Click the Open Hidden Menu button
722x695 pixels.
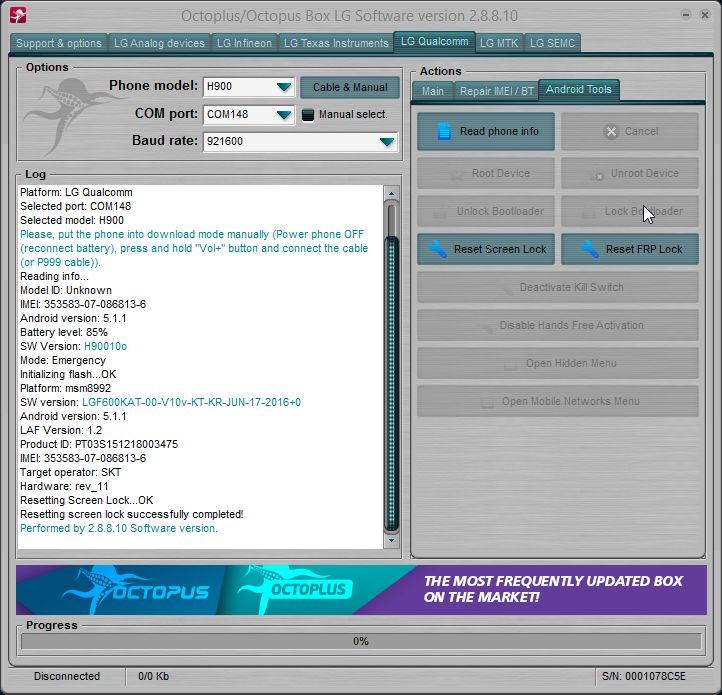(x=558, y=363)
